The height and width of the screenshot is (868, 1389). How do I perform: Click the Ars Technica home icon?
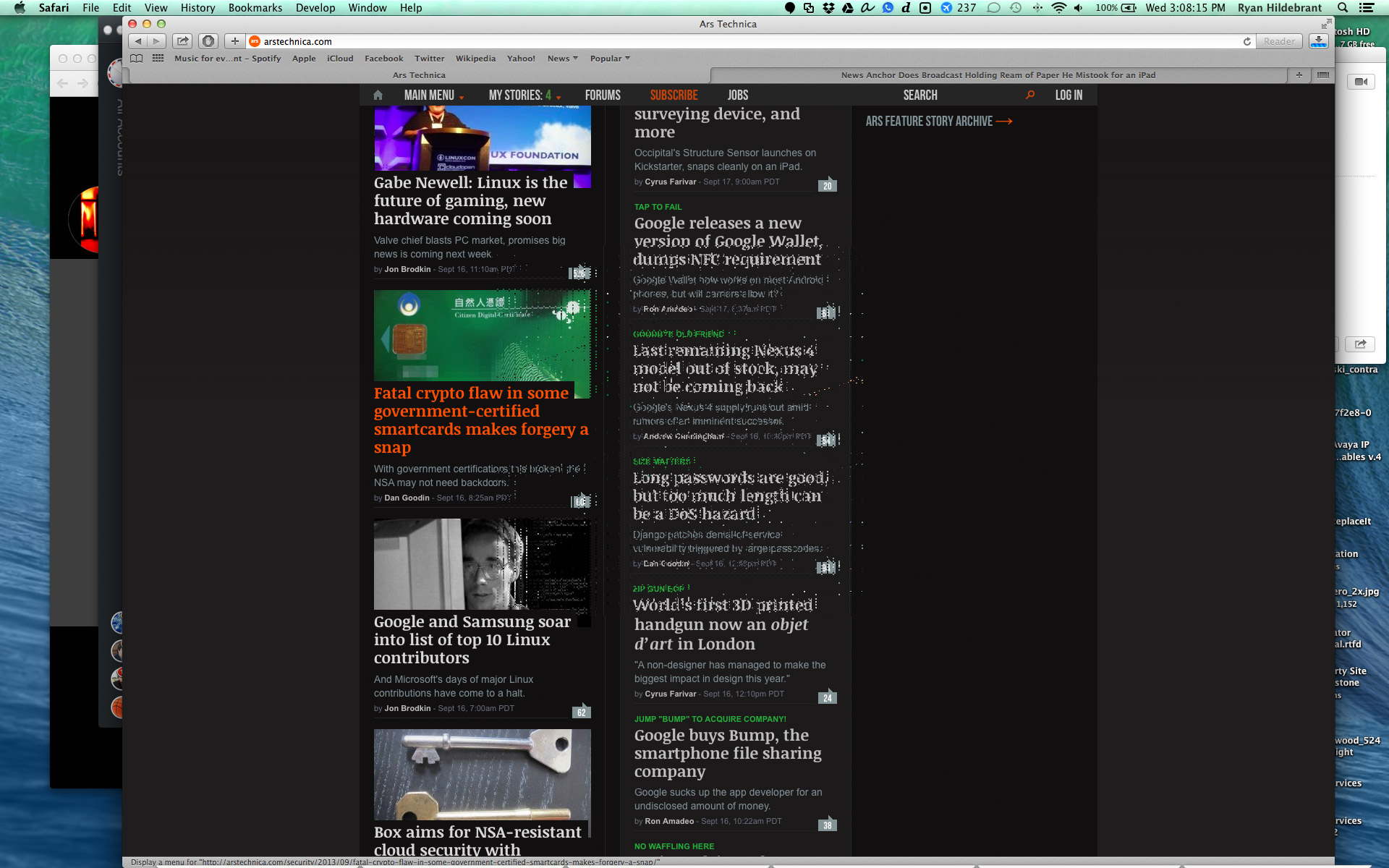tap(378, 95)
